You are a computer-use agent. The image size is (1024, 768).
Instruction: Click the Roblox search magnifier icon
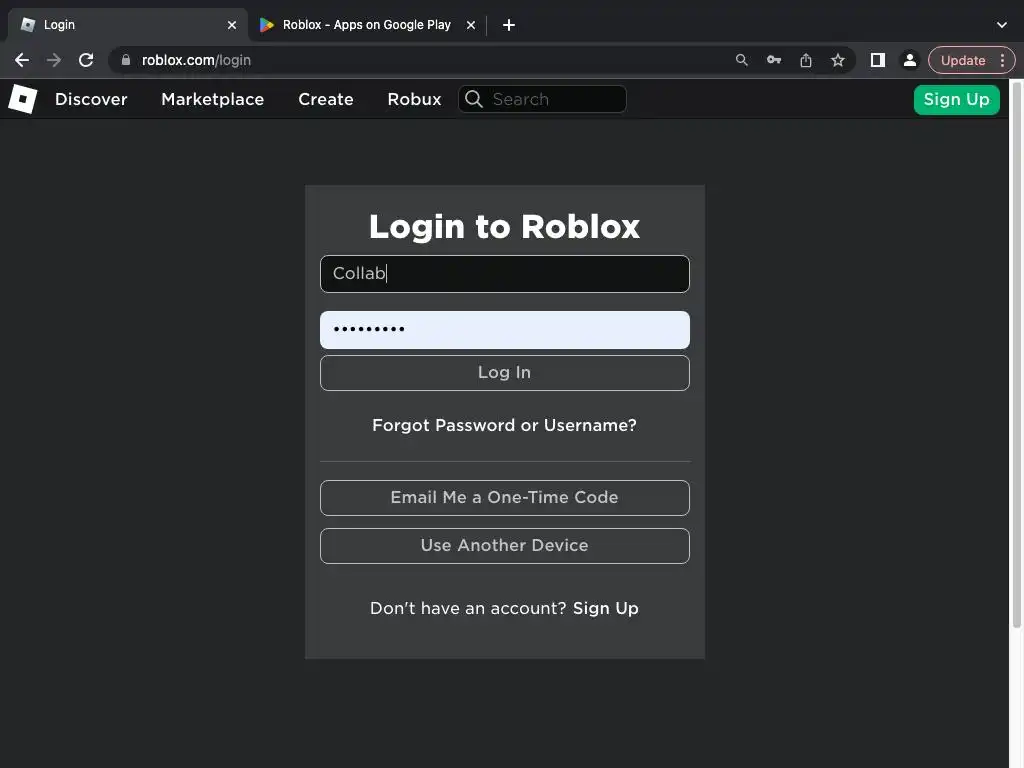point(474,99)
